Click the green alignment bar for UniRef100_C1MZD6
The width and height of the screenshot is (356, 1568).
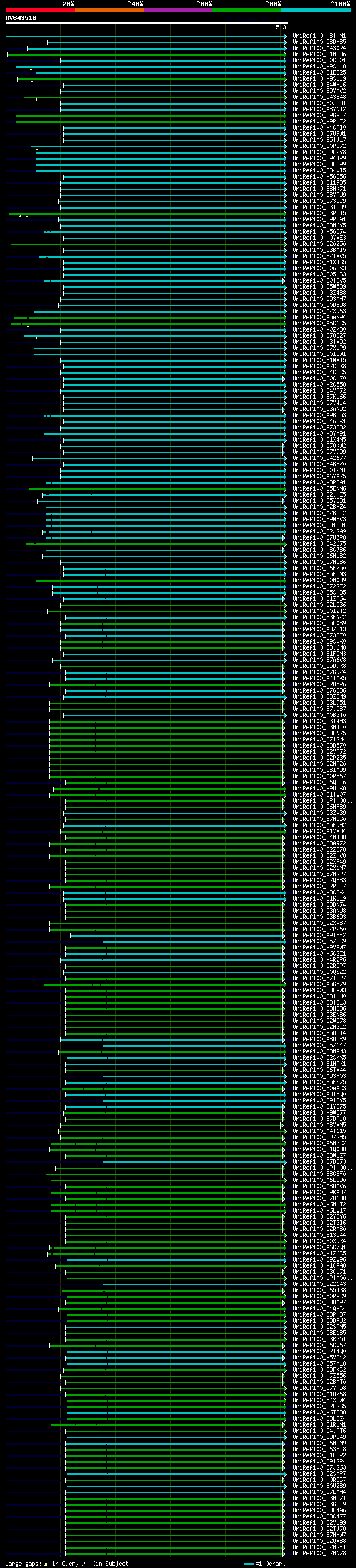click(x=147, y=54)
